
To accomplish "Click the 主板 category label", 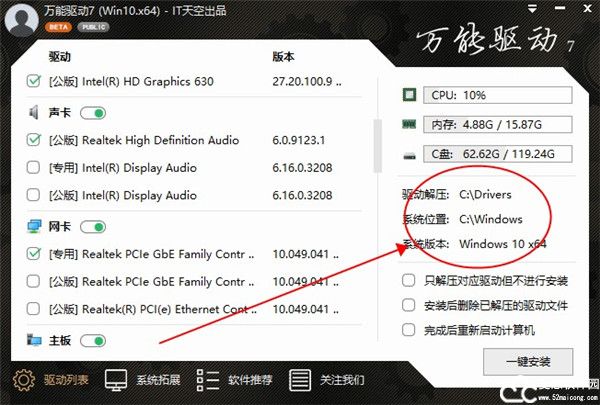I will pyautogui.click(x=60, y=340).
